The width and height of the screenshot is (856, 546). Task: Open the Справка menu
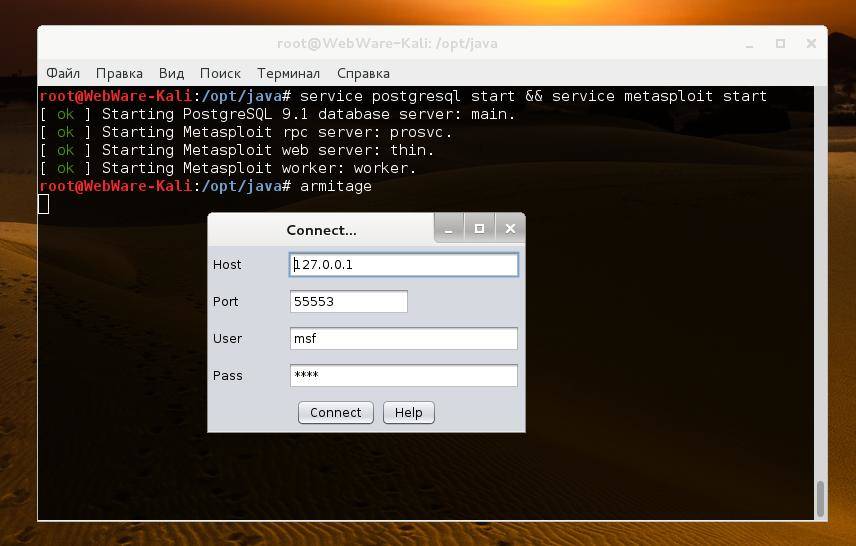pyautogui.click(x=363, y=73)
